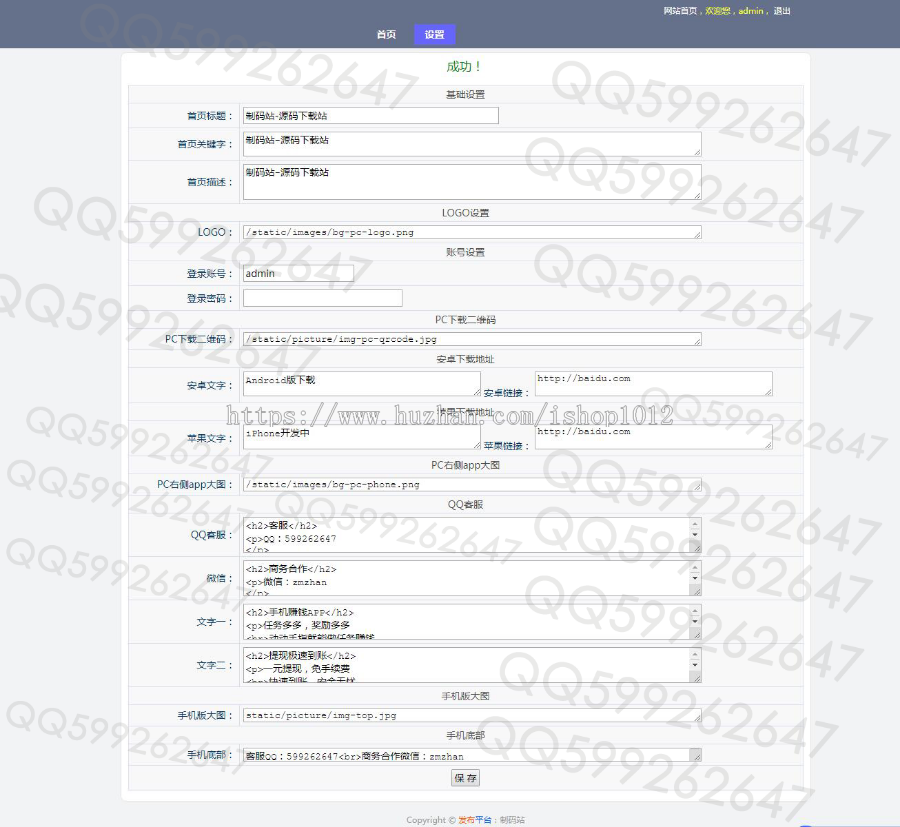
Task: Click the 账号设置 section heading
Action: 465,252
